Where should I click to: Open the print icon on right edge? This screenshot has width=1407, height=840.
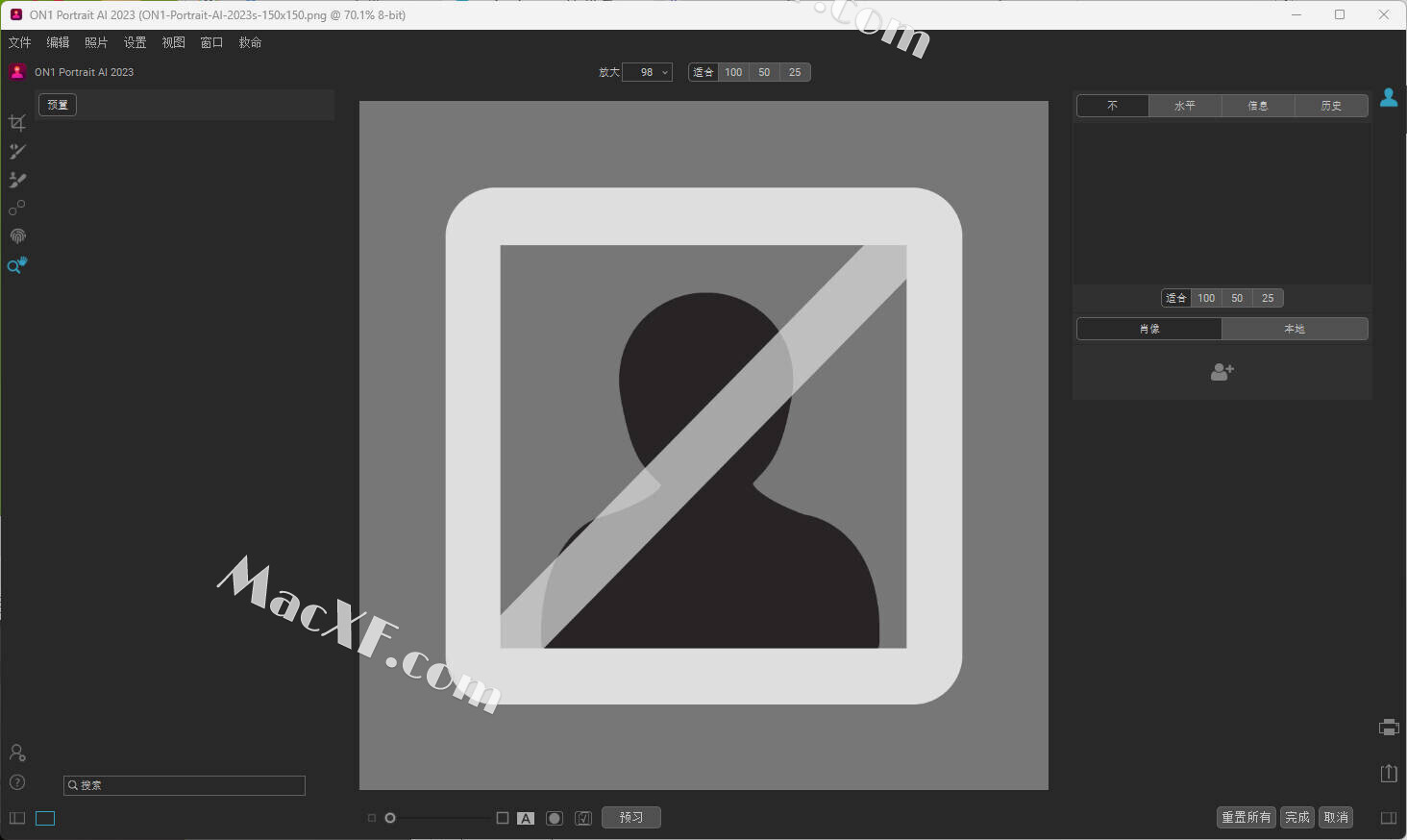[1389, 728]
